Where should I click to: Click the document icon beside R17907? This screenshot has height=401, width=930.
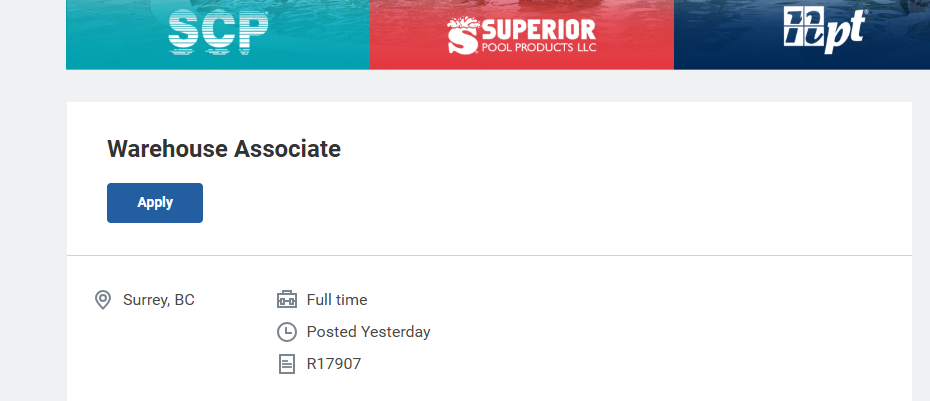286,364
